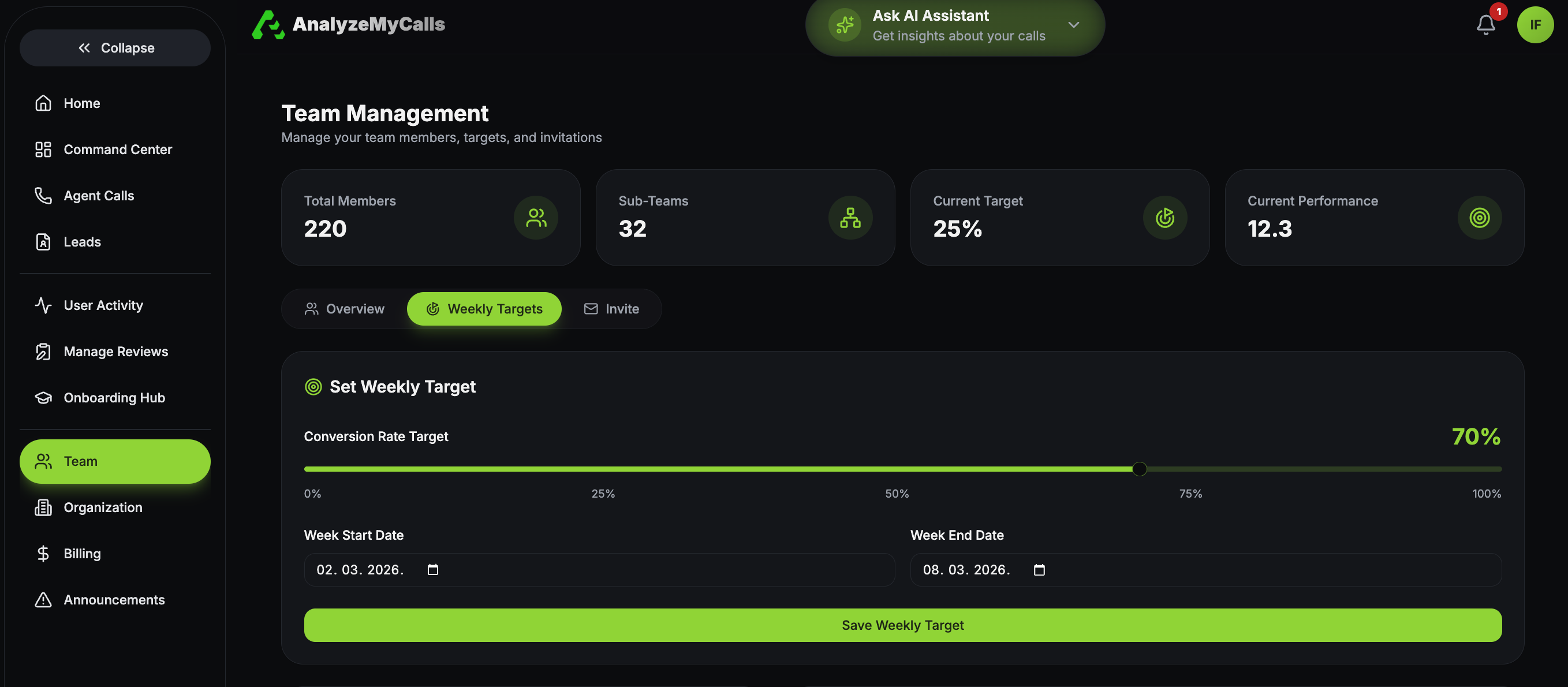Click the Current Target goal icon

(1164, 218)
